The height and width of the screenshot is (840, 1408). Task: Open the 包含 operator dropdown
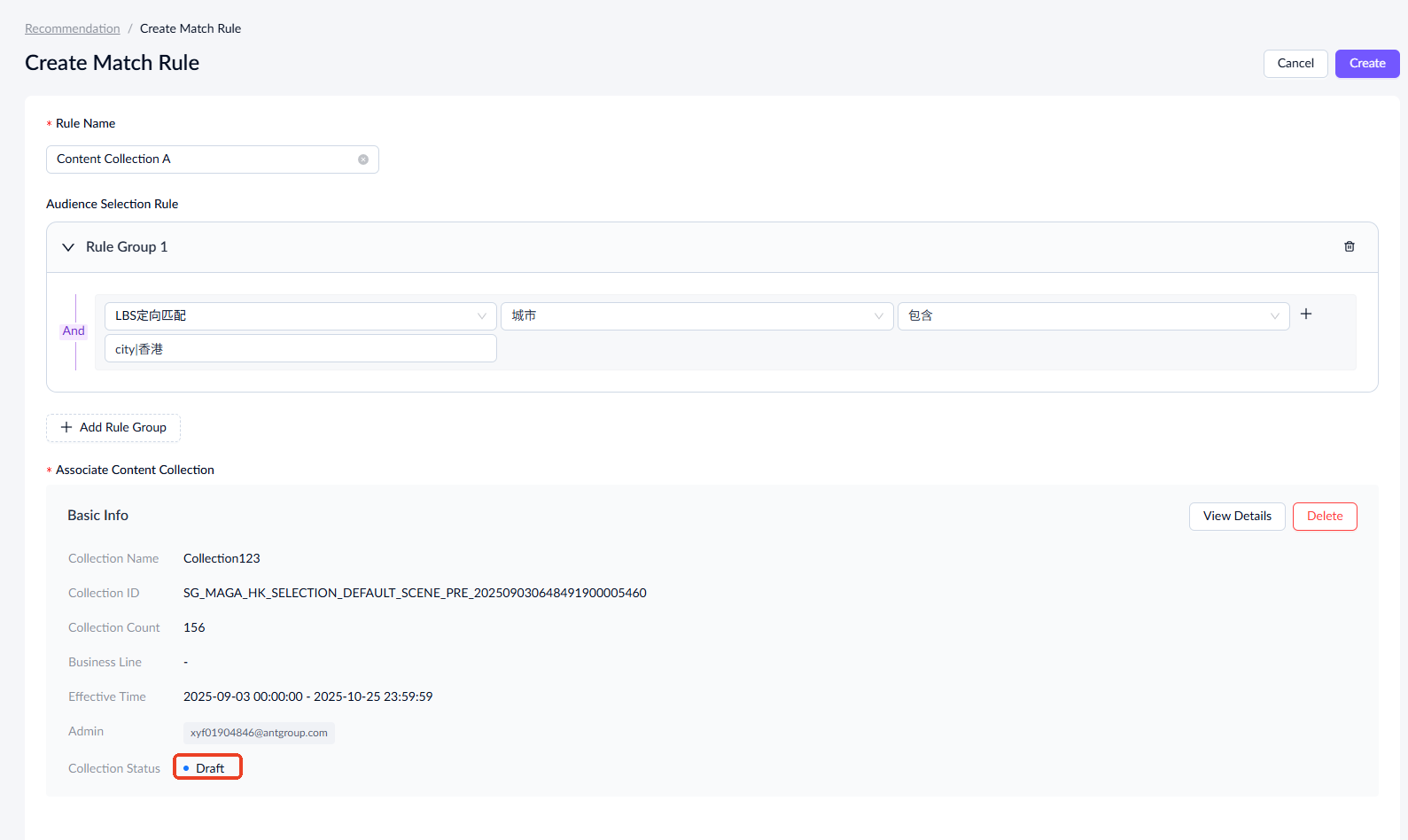[1093, 316]
